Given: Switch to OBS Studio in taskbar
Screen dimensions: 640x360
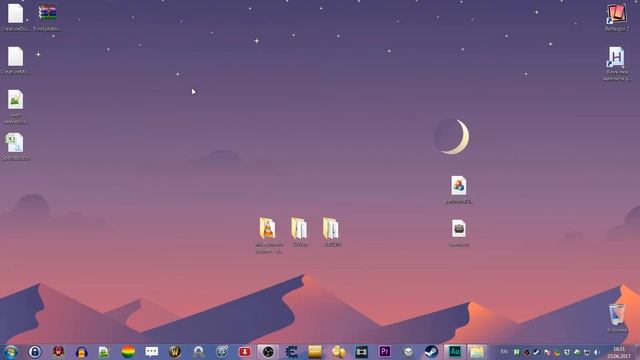Looking at the screenshot, I should pos(268,352).
